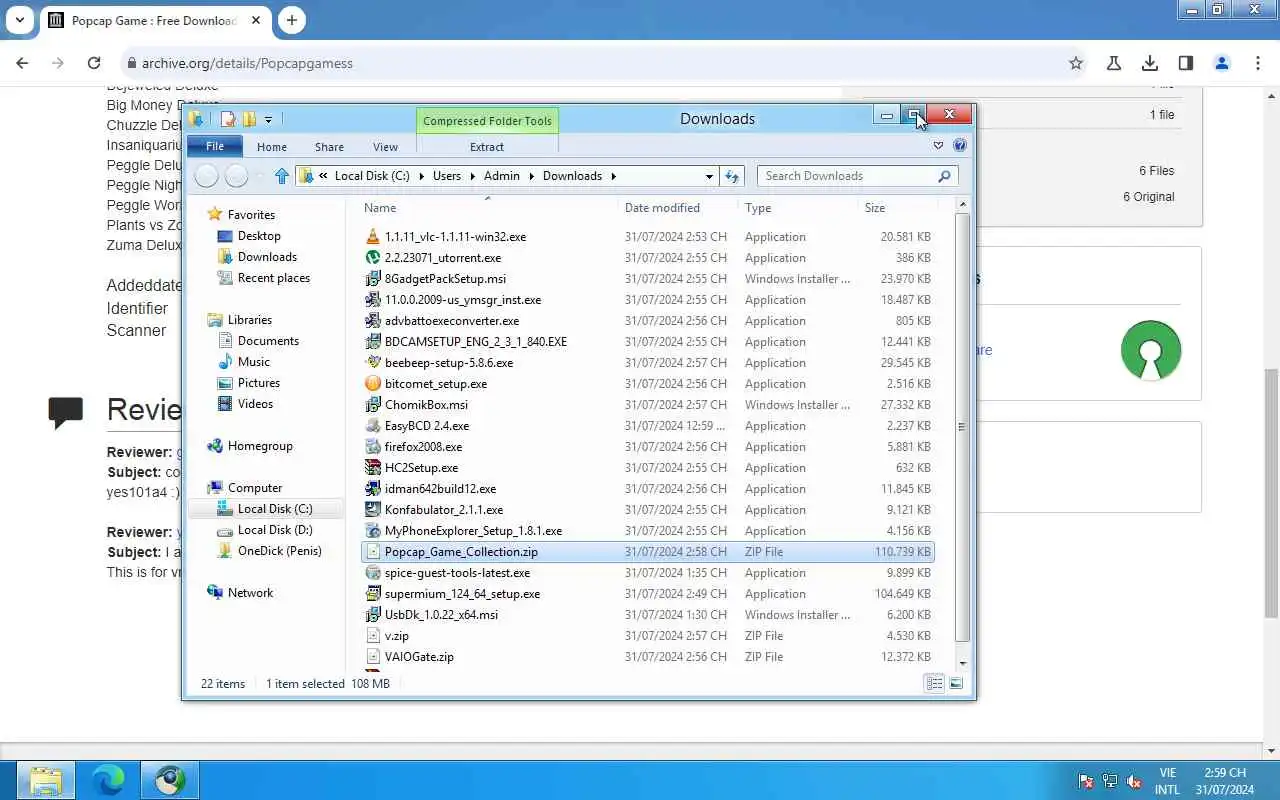
Task: Select Desktop under Favorites
Action: click(x=259, y=236)
